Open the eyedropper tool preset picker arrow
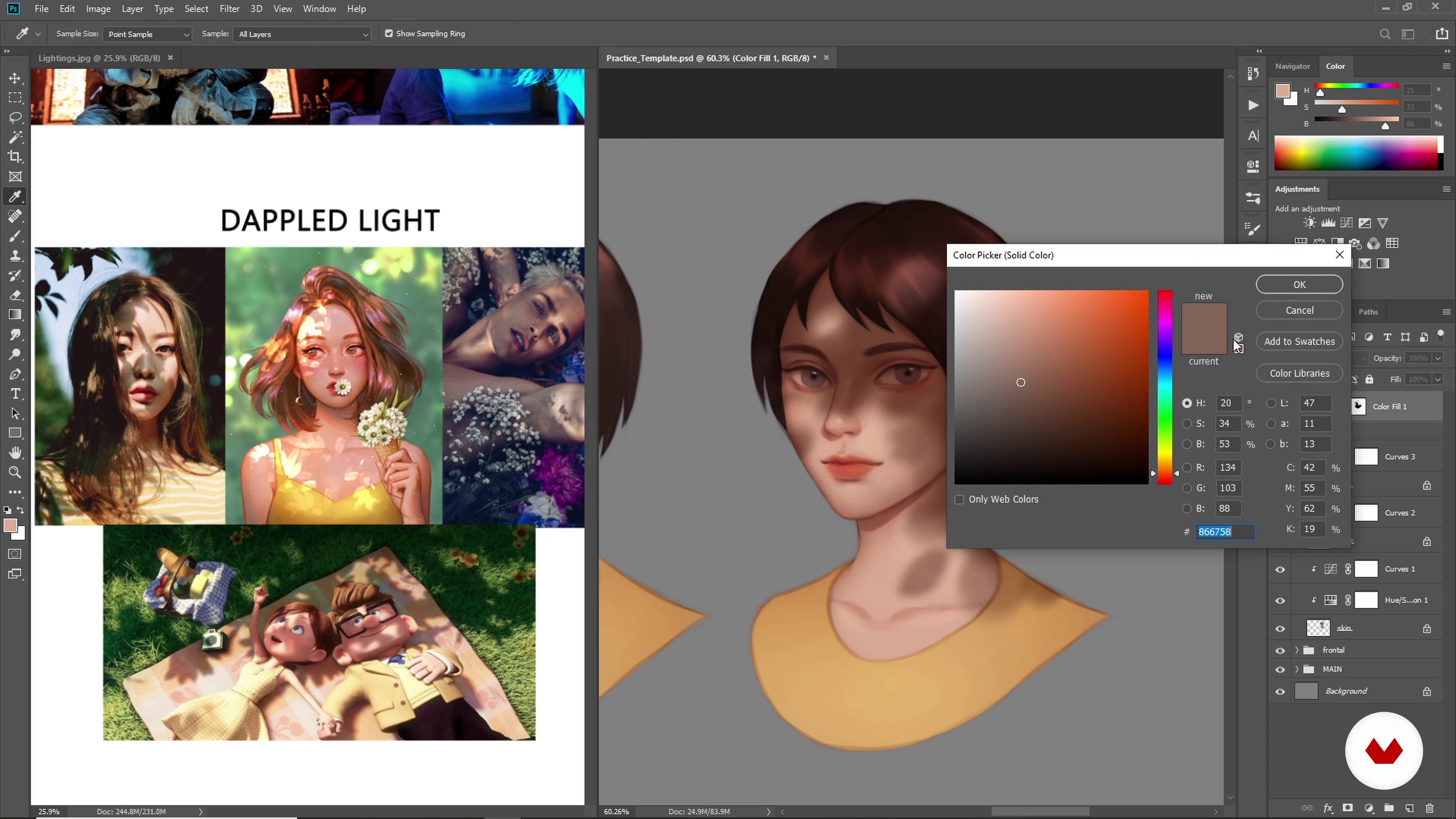Image resolution: width=1456 pixels, height=819 pixels. [x=38, y=35]
